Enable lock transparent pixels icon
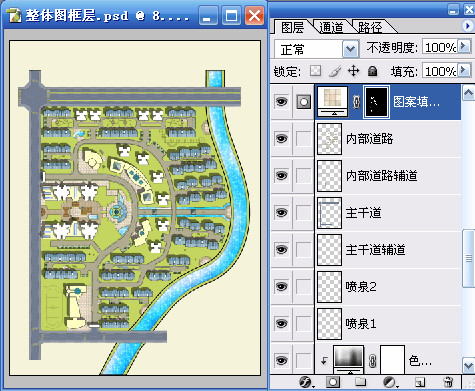This screenshot has width=475, height=391. pyautogui.click(x=315, y=71)
